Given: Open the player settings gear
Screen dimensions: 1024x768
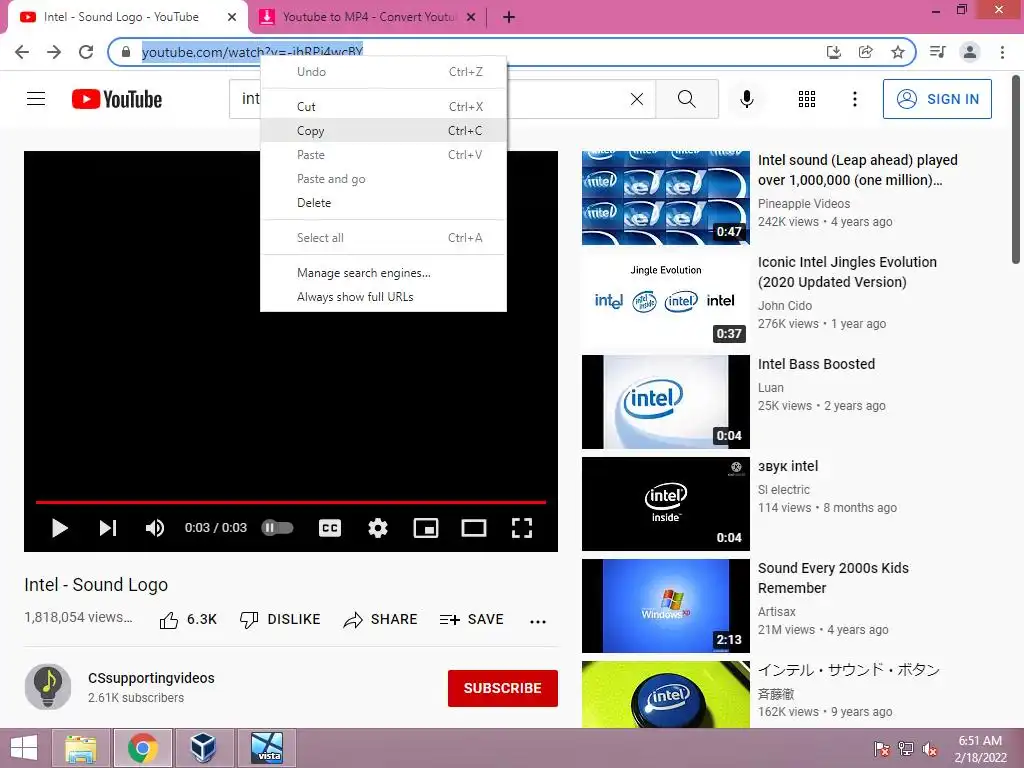Looking at the screenshot, I should tap(377, 528).
